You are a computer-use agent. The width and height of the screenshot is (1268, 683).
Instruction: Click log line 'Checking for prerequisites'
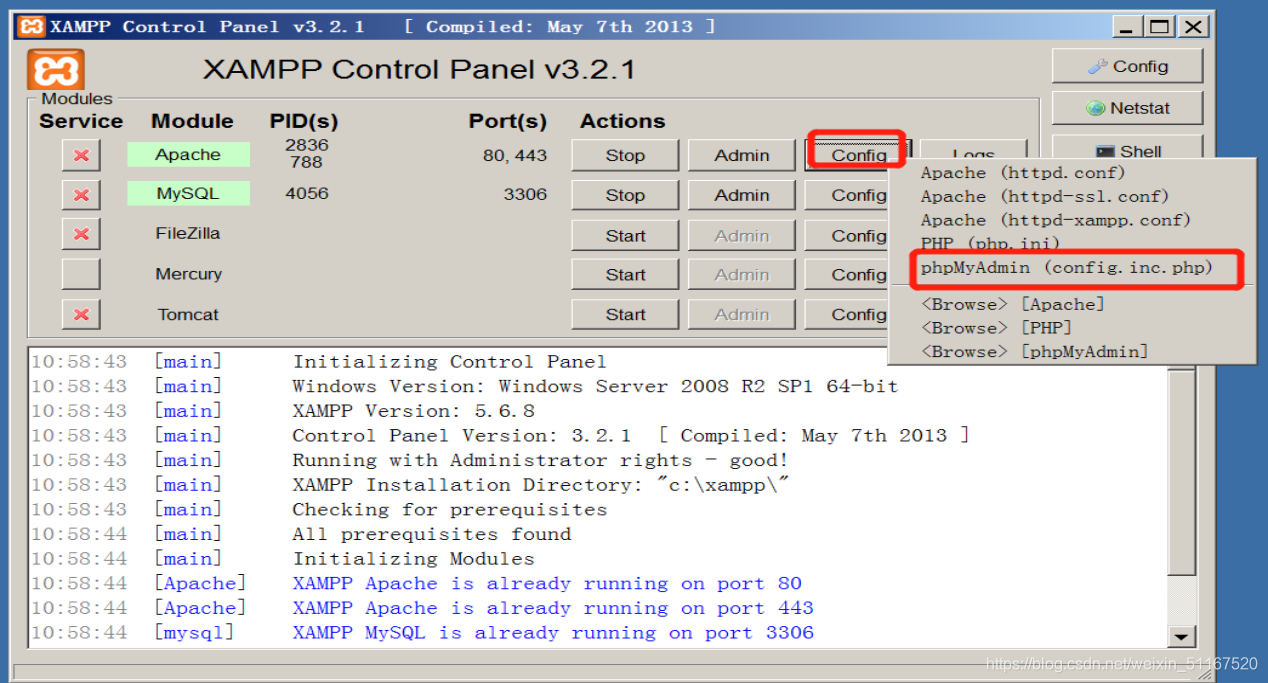(449, 509)
